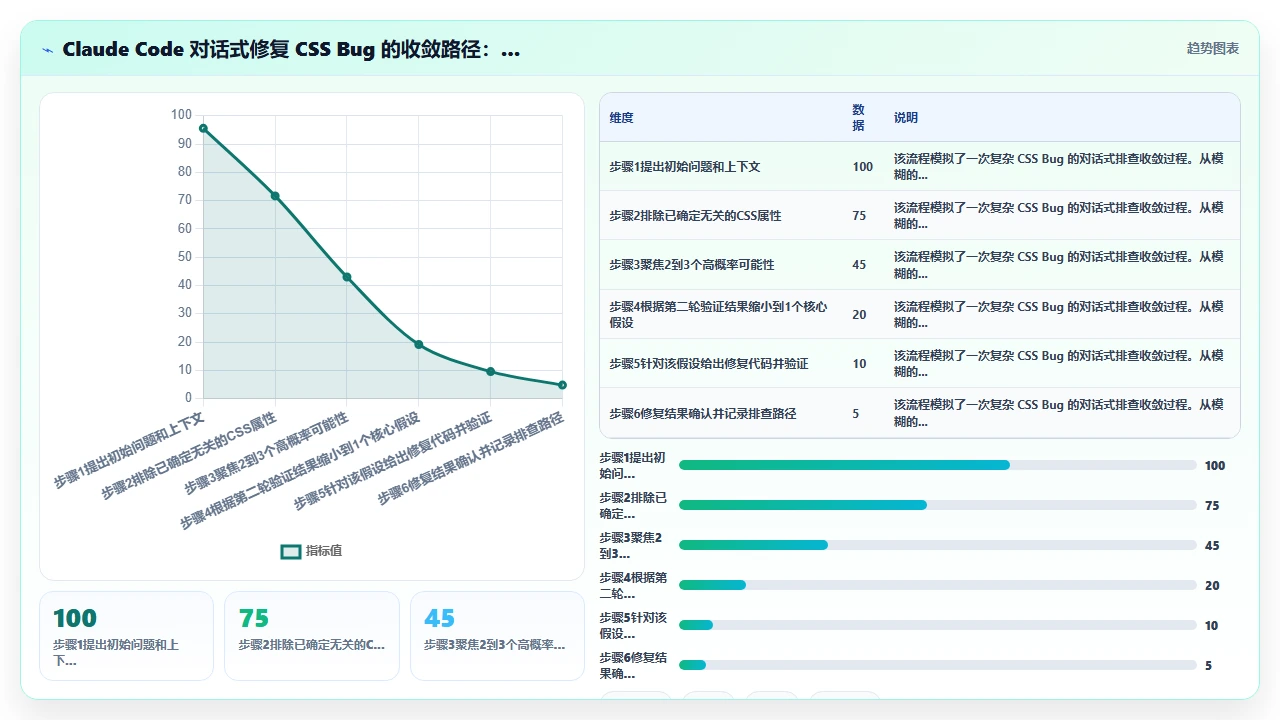This screenshot has width=1280, height=720.
Task: Click progress bar label 步骤4根据第二轮…
Action: click(633, 585)
